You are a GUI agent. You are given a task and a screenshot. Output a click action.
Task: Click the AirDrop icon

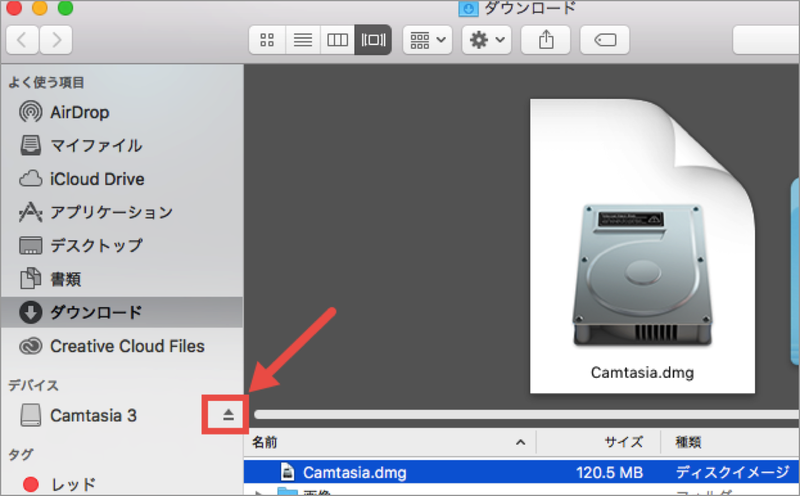tap(31, 112)
